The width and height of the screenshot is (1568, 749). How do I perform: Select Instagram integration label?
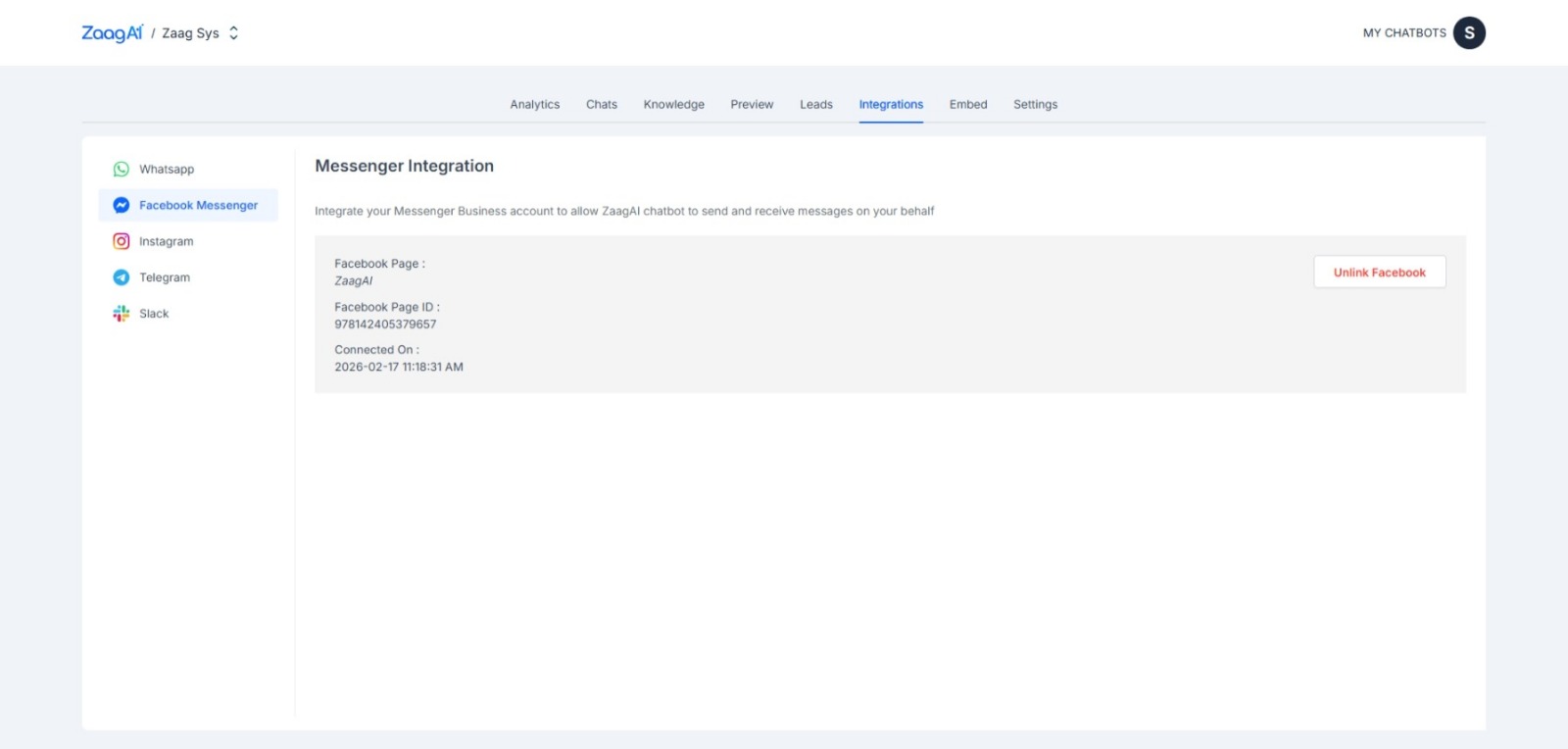coord(167,241)
